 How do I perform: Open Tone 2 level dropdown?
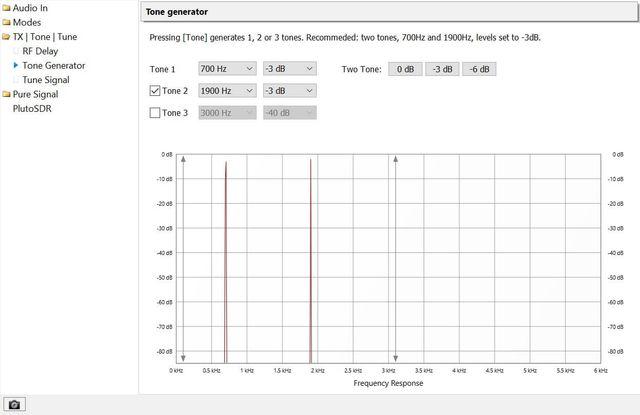(x=290, y=91)
